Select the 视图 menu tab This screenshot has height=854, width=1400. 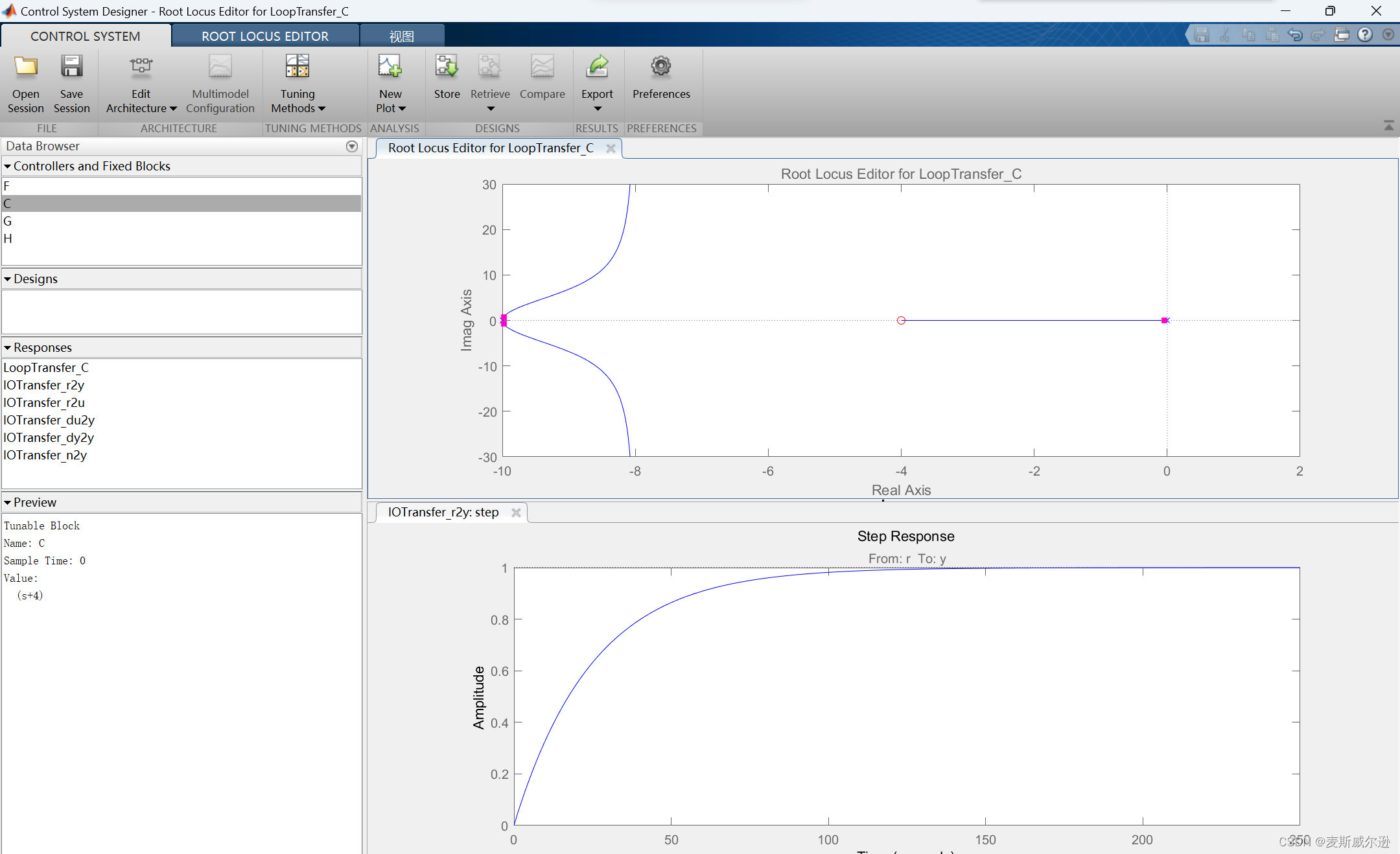(400, 35)
